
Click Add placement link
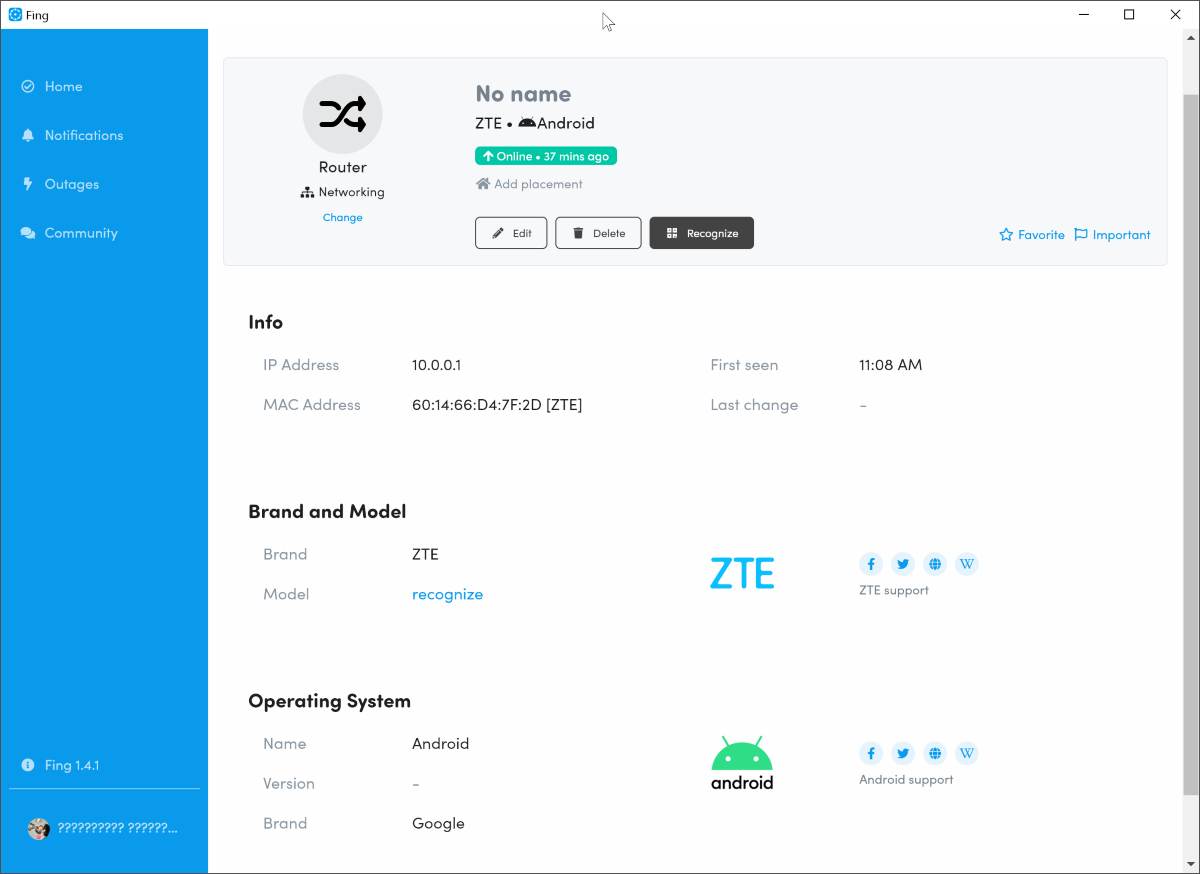click(x=529, y=184)
